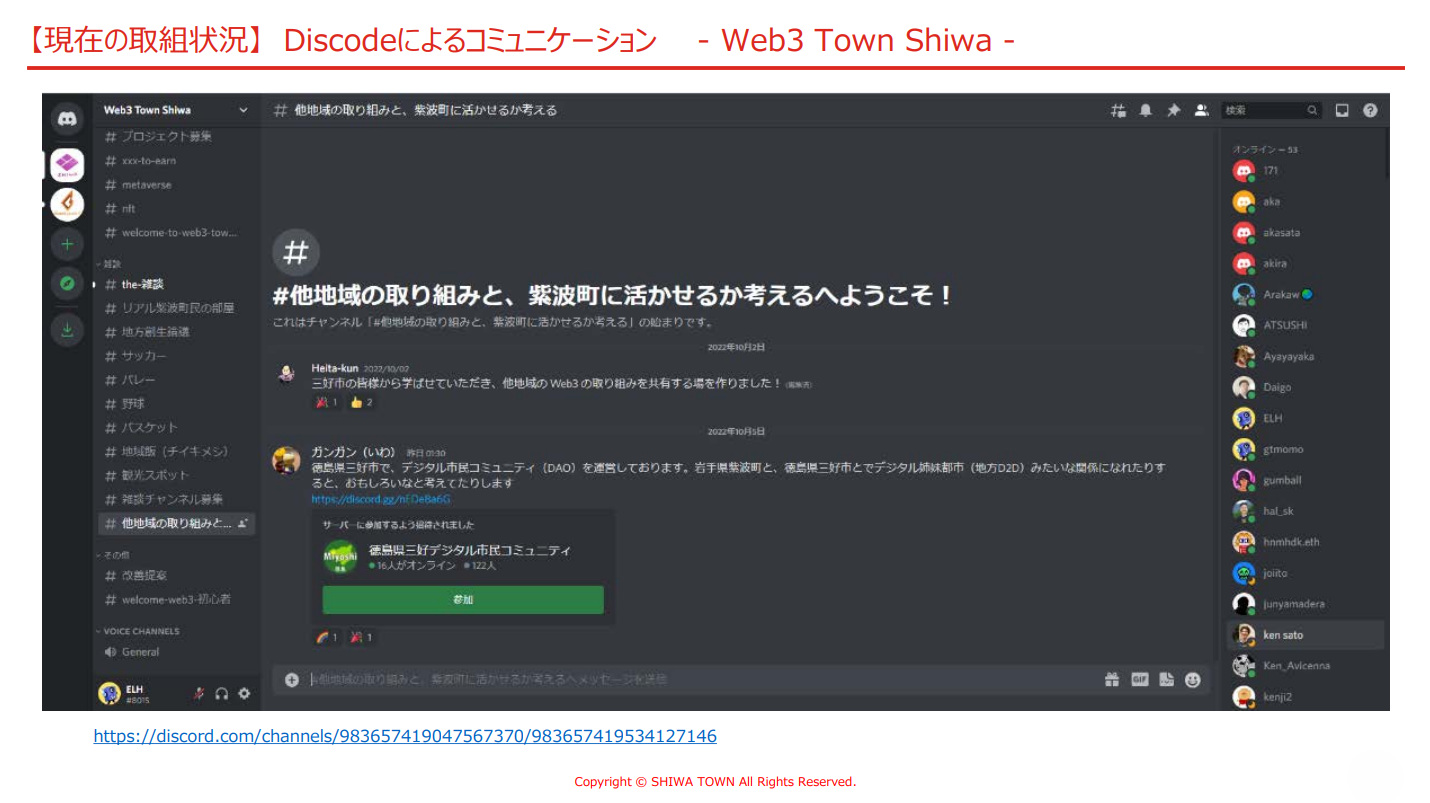Open the GIF picker icon
The width and height of the screenshot is (1430, 803).
[1139, 680]
